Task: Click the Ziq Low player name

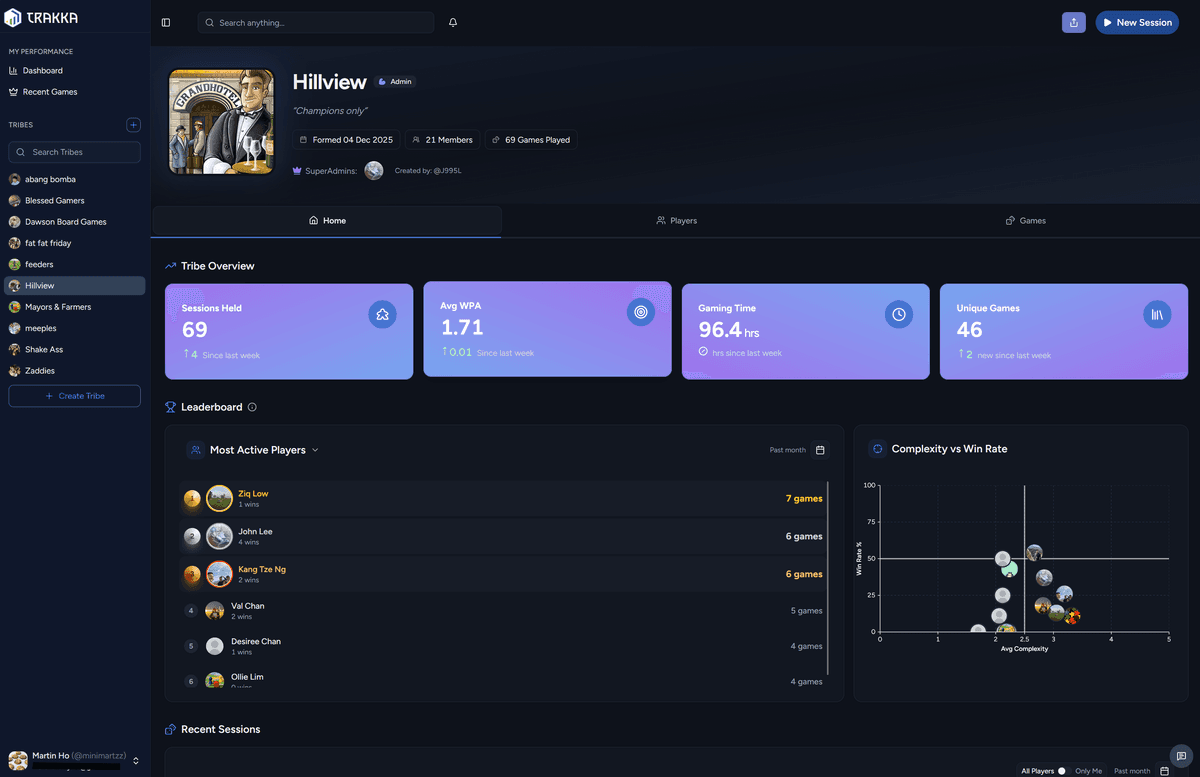Action: click(x=253, y=494)
